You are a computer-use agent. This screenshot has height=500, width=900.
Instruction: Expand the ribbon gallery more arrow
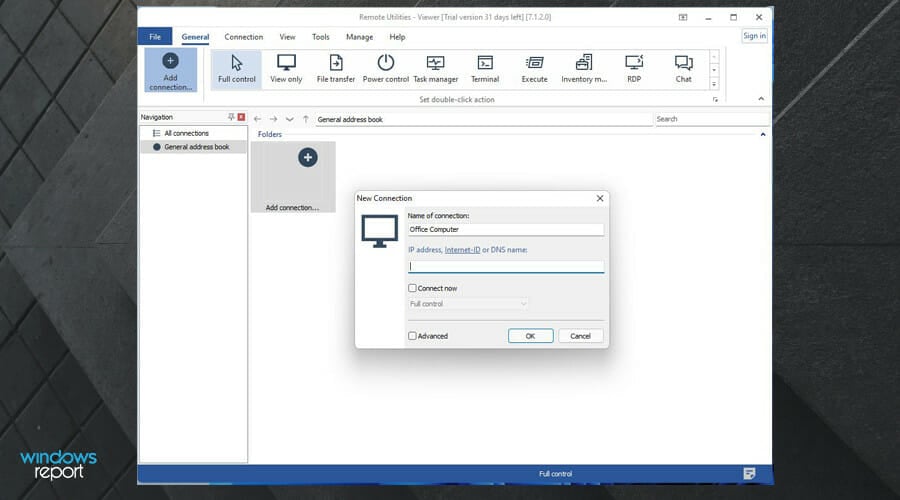coord(714,84)
